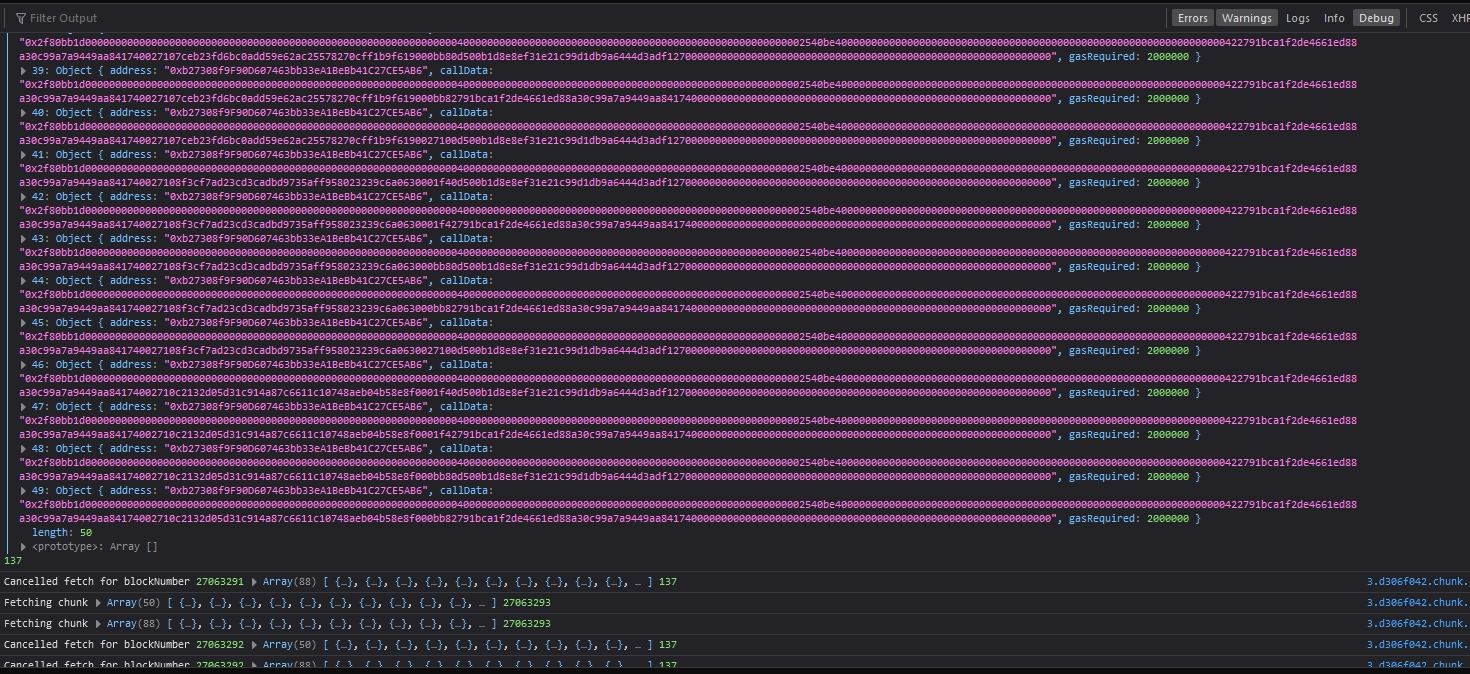
Task: Click 137 at end of Cancelled fetch 27063291 row
Action: tap(668, 582)
